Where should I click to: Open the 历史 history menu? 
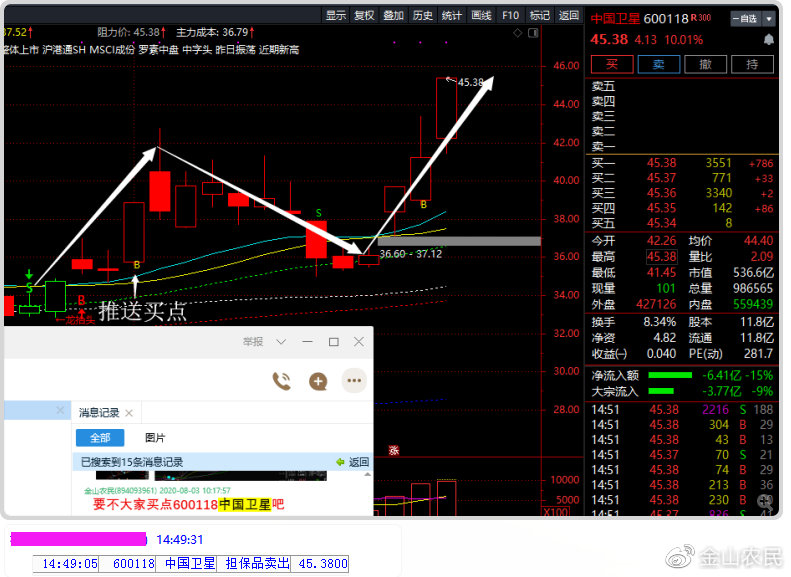click(x=423, y=15)
